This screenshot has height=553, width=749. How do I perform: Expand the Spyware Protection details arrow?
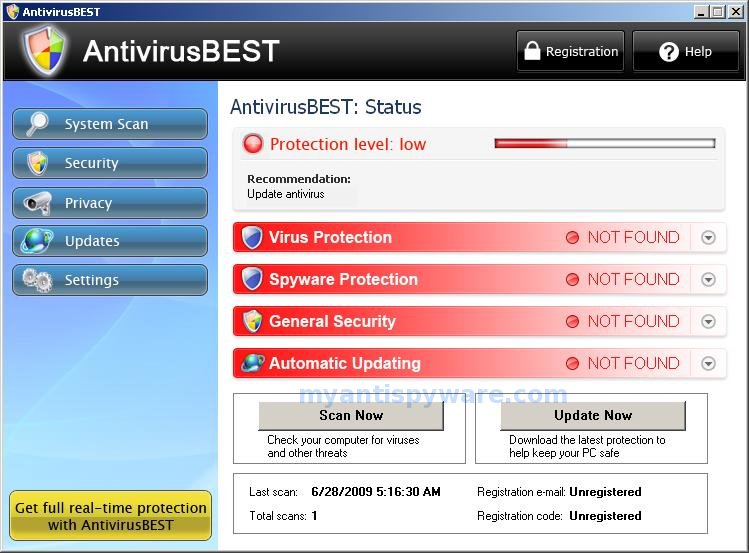point(708,279)
